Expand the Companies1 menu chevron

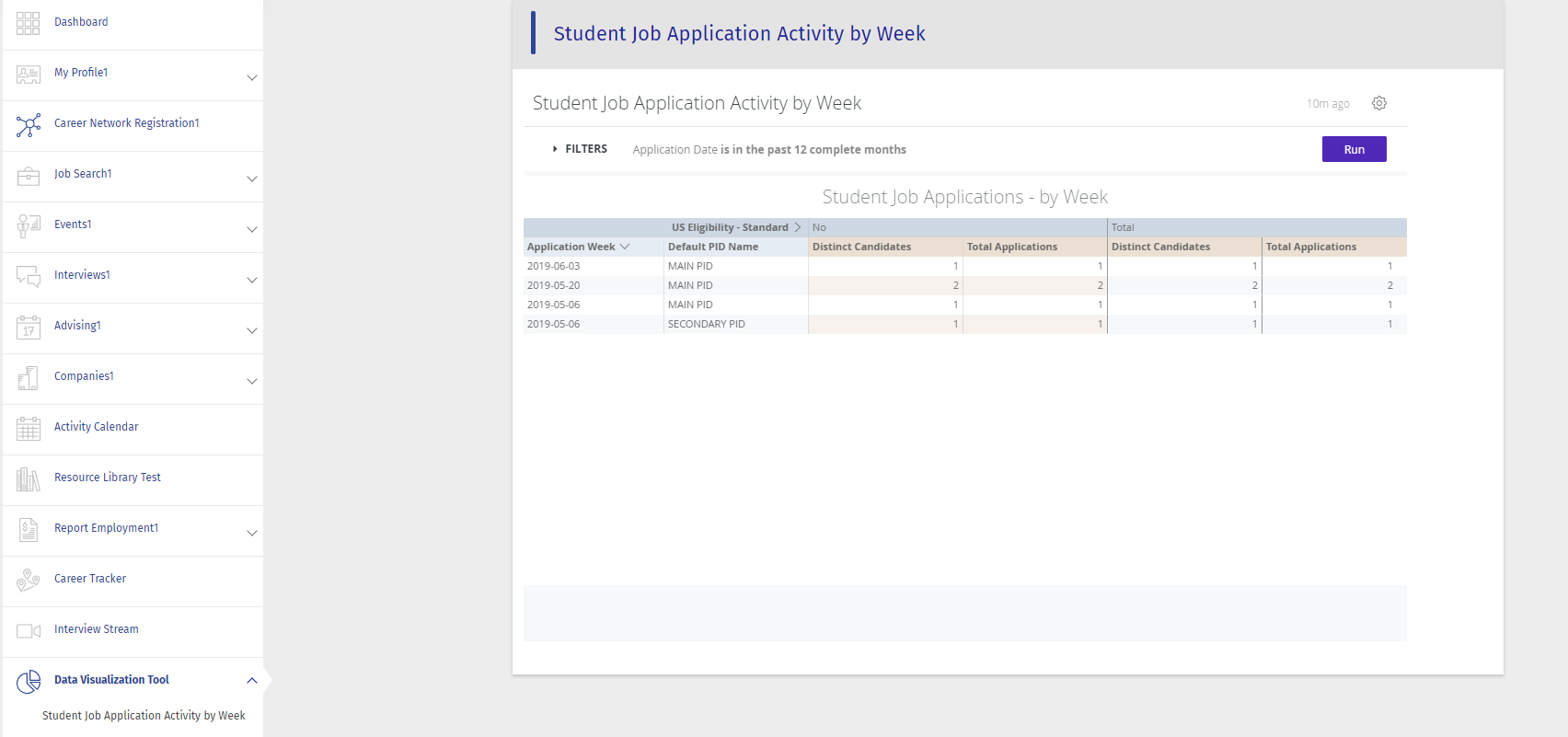[251, 381]
